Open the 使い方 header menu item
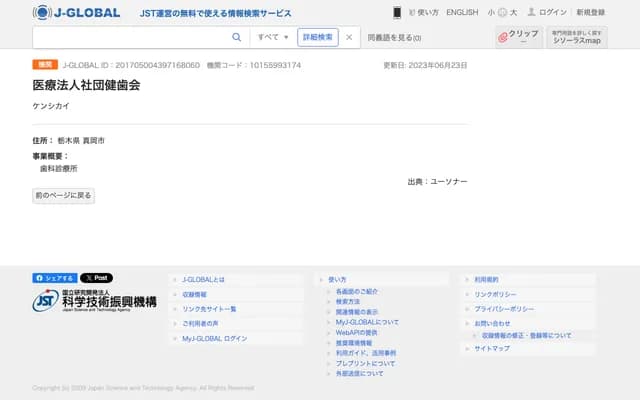The width and height of the screenshot is (640, 400). click(427, 12)
